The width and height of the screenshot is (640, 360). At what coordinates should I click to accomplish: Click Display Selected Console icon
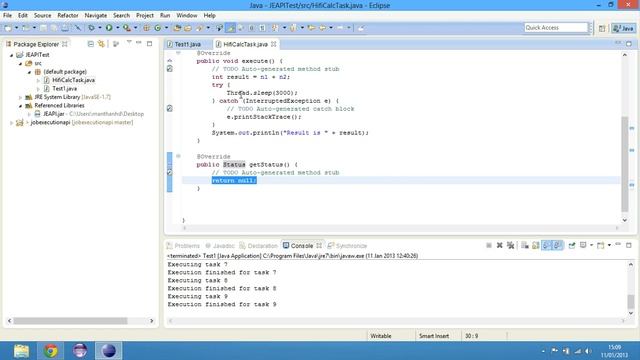pos(583,245)
